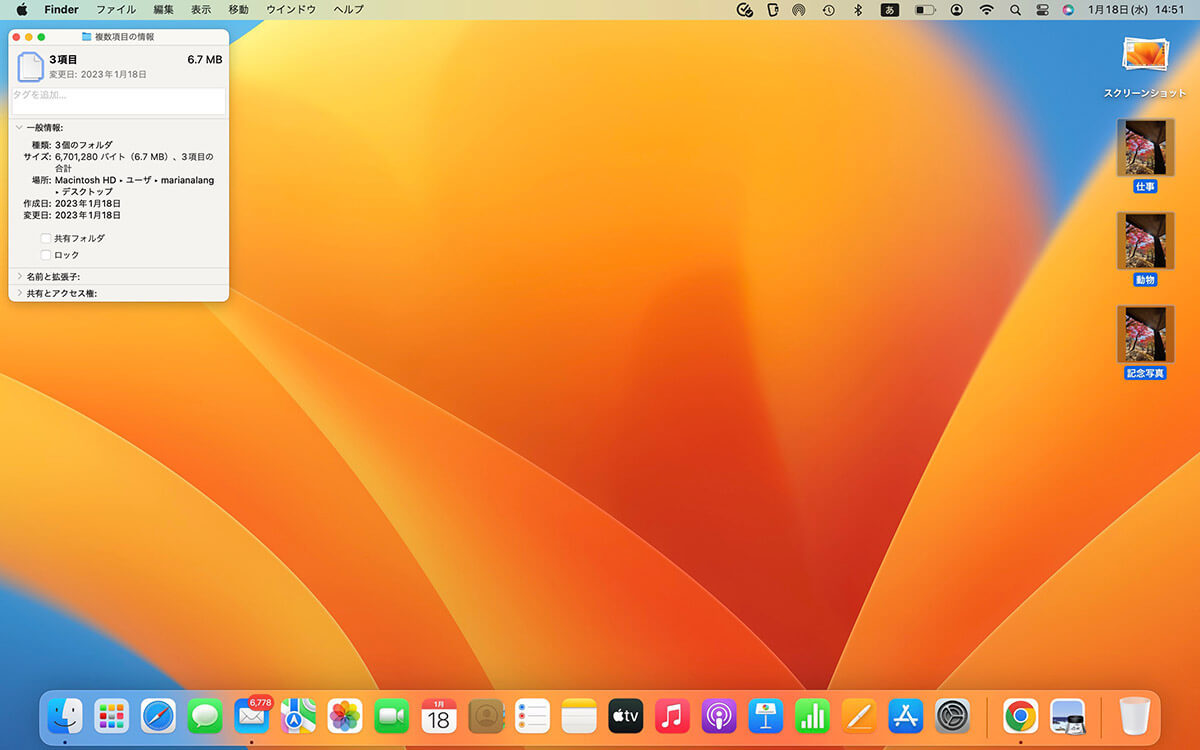Select the 動物 folder on desktop

tap(1145, 249)
